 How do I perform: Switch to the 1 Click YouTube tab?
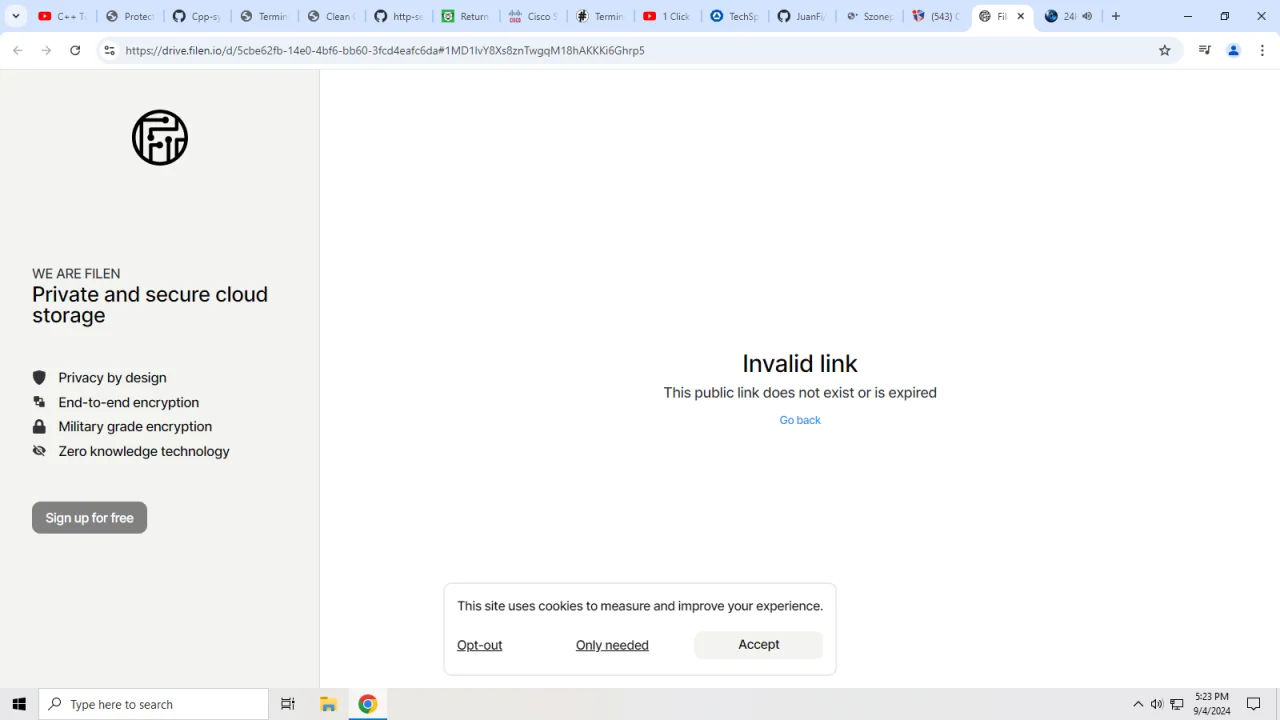668,16
